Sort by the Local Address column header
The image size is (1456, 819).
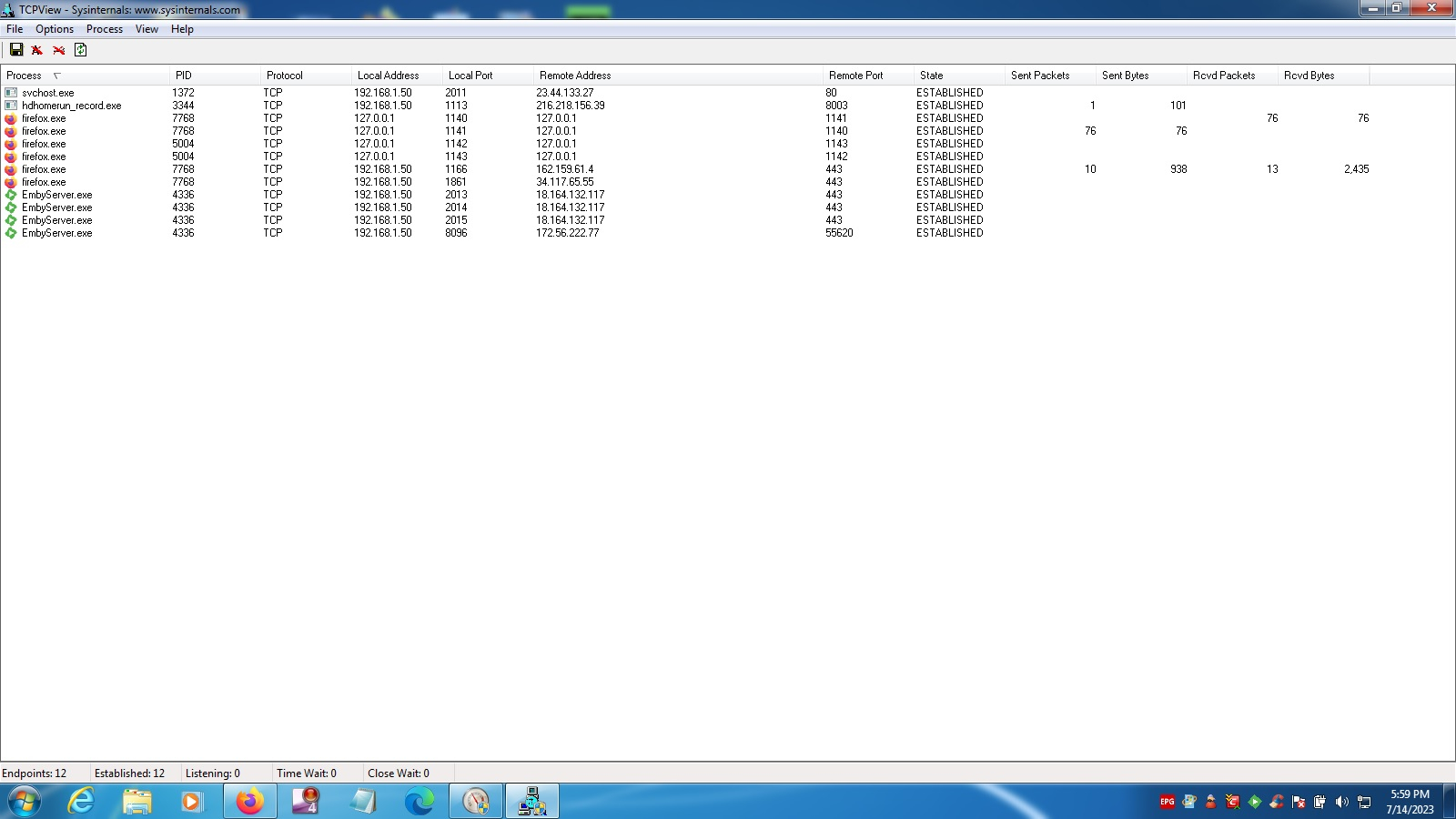point(397,76)
